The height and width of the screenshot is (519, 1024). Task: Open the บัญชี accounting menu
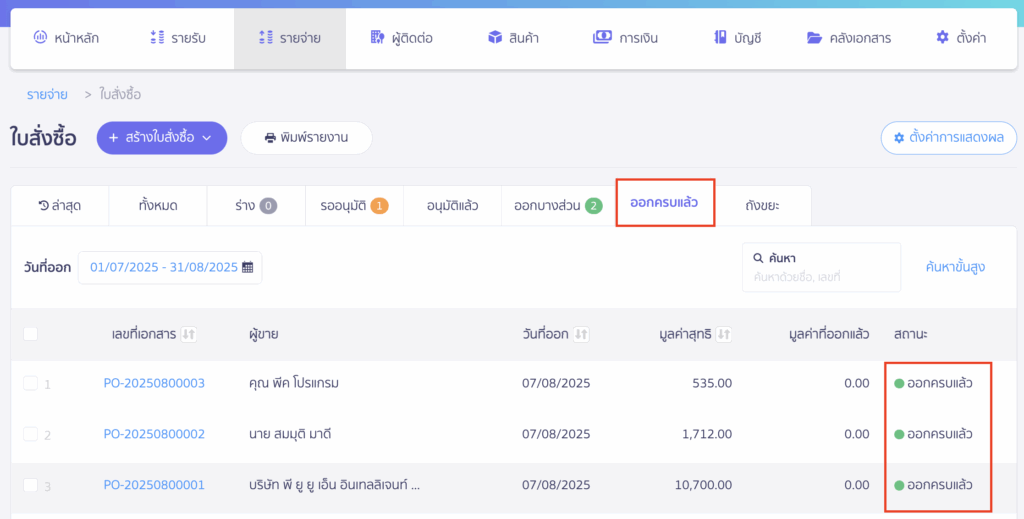[x=737, y=38]
